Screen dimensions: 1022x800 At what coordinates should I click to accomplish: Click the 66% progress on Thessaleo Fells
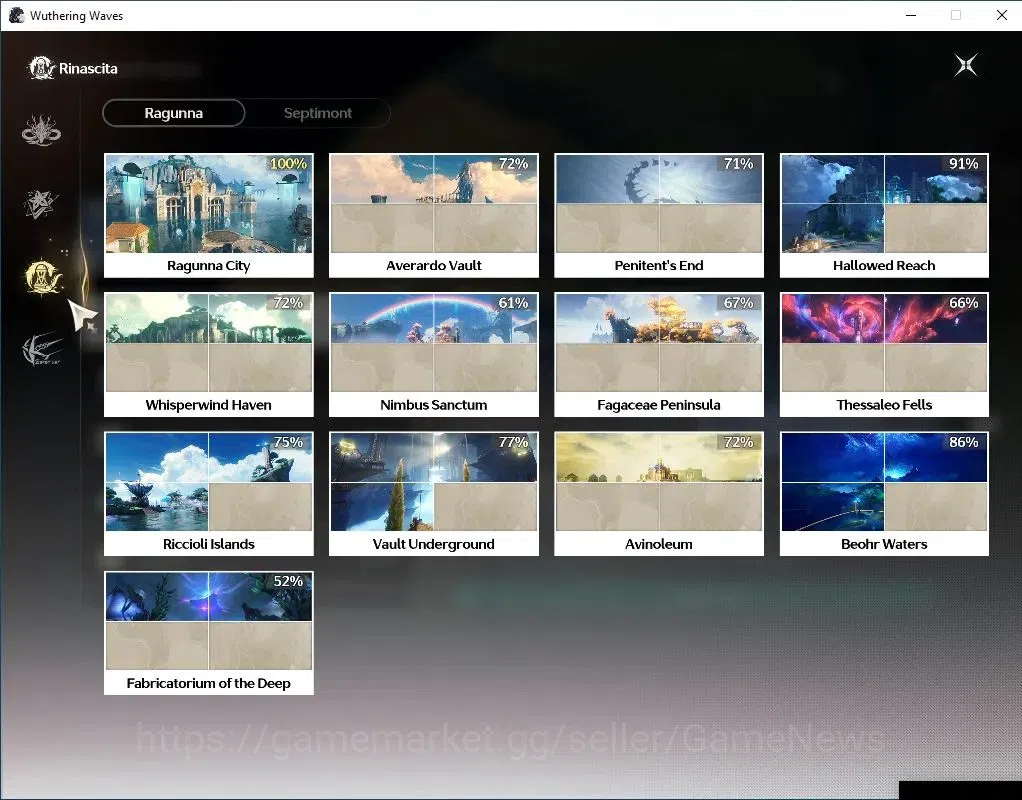[x=963, y=303]
